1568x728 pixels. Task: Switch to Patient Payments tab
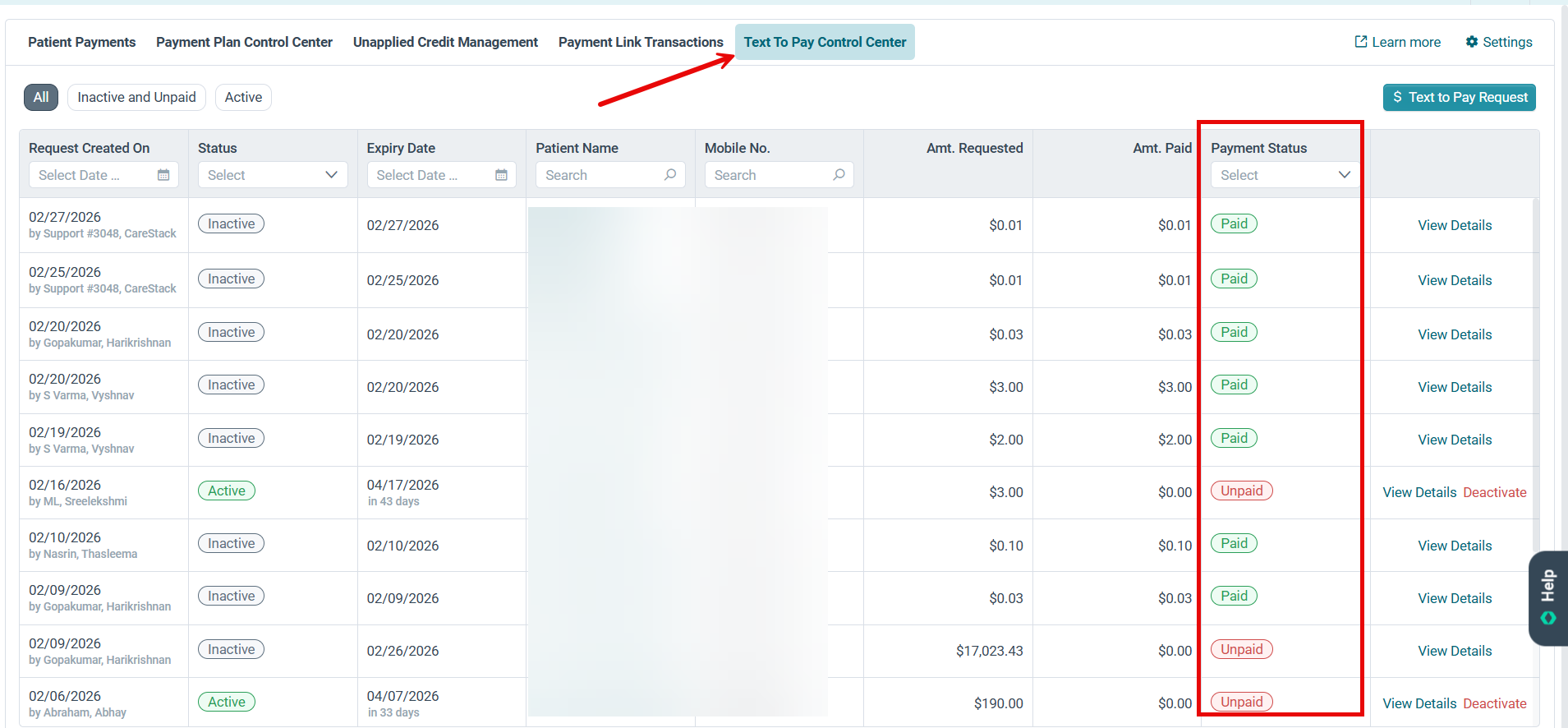82,42
